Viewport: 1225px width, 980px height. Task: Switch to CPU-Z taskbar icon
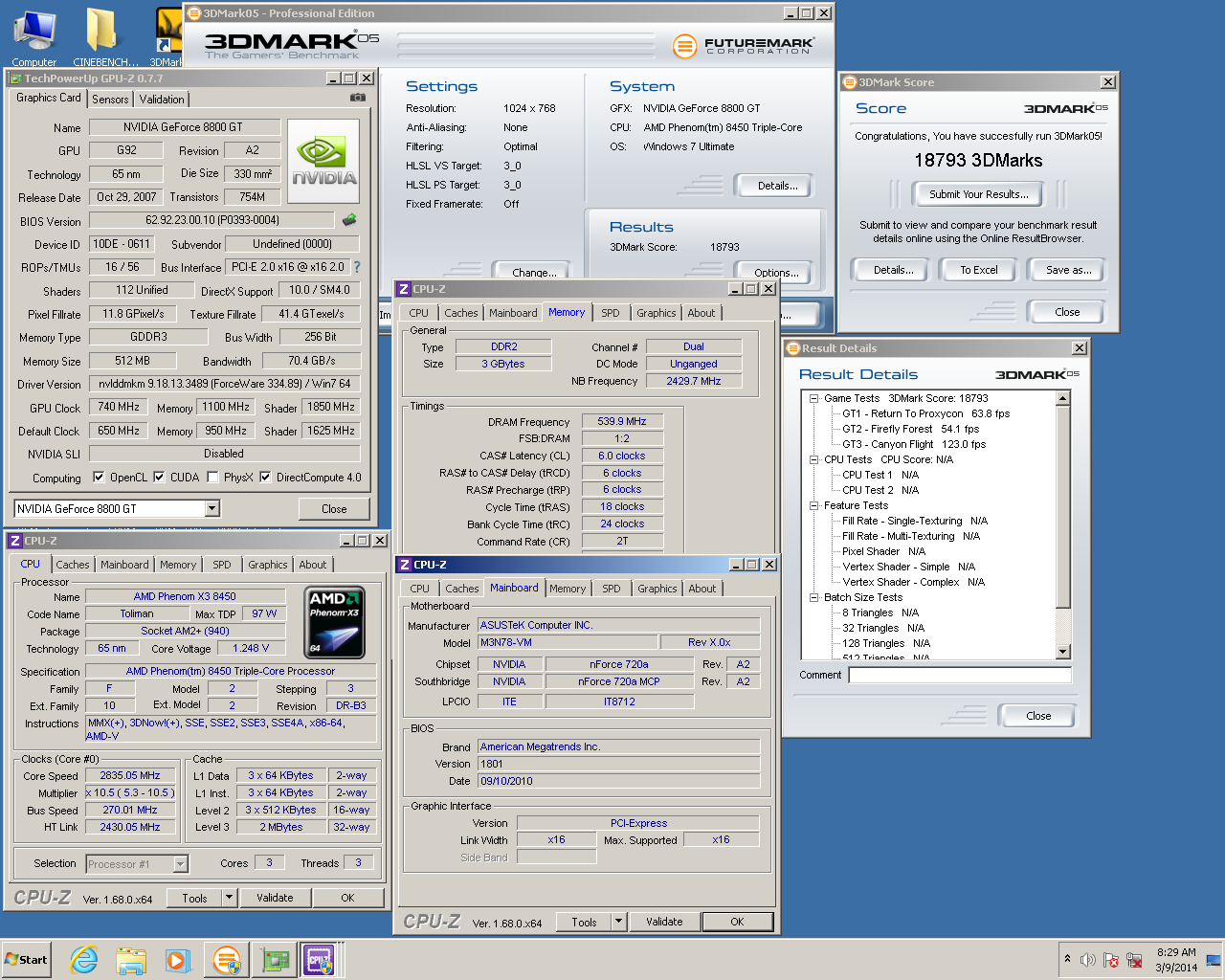(320, 959)
